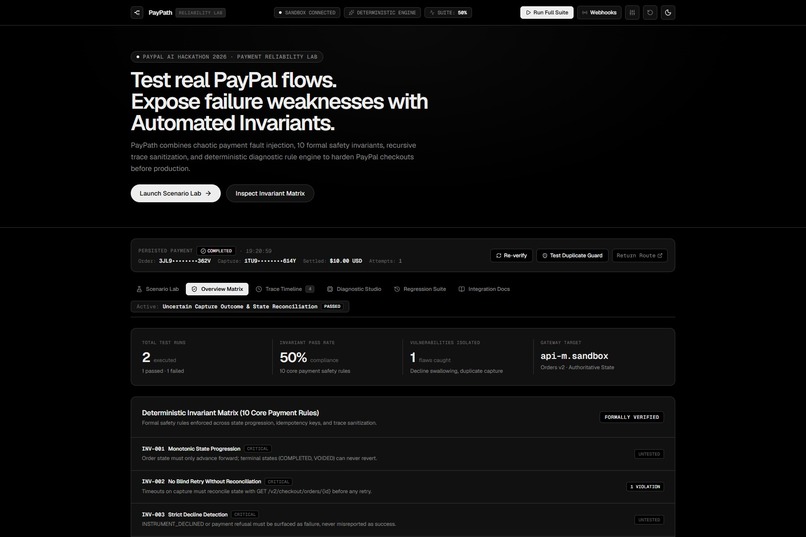This screenshot has width=806, height=537.
Task: Click the PASSED badge on active scenario
Action: tap(332, 306)
